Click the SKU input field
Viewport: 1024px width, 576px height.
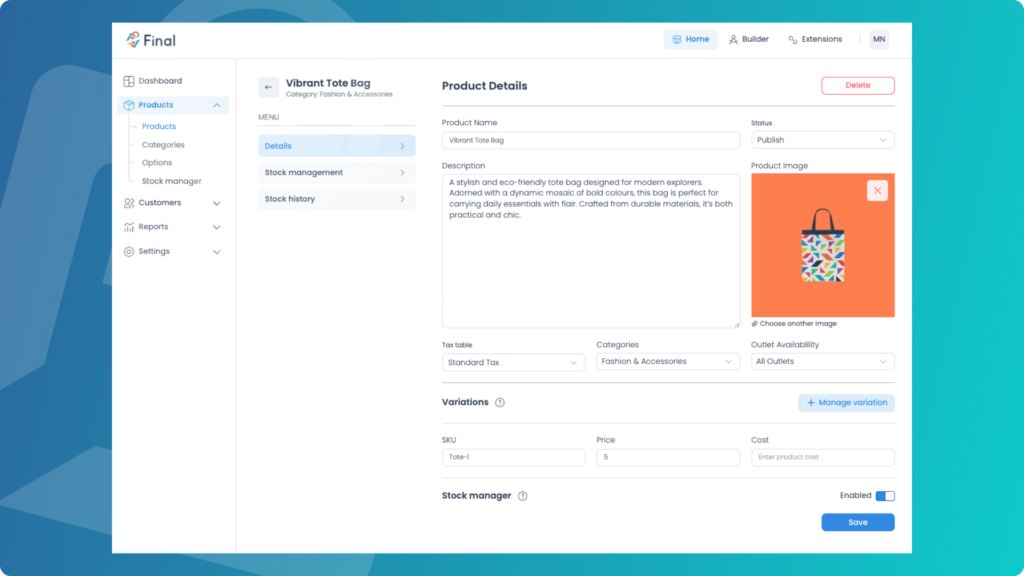pyautogui.click(x=513, y=457)
